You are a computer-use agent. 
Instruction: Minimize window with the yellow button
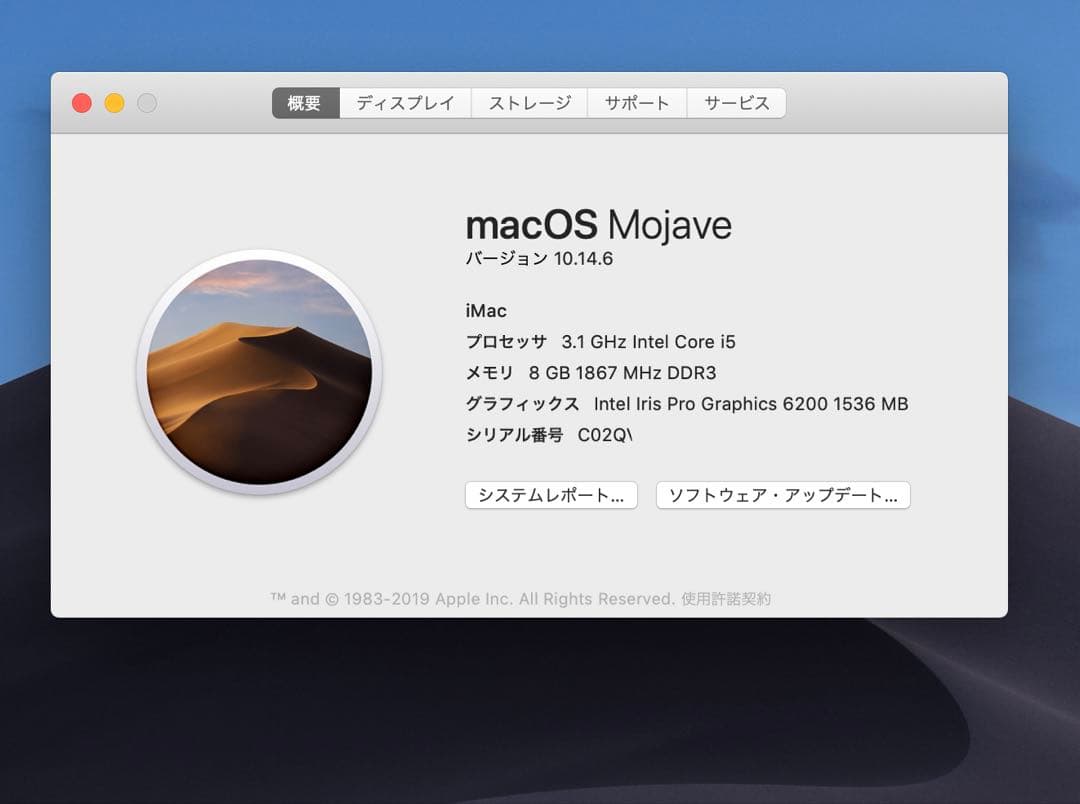114,103
